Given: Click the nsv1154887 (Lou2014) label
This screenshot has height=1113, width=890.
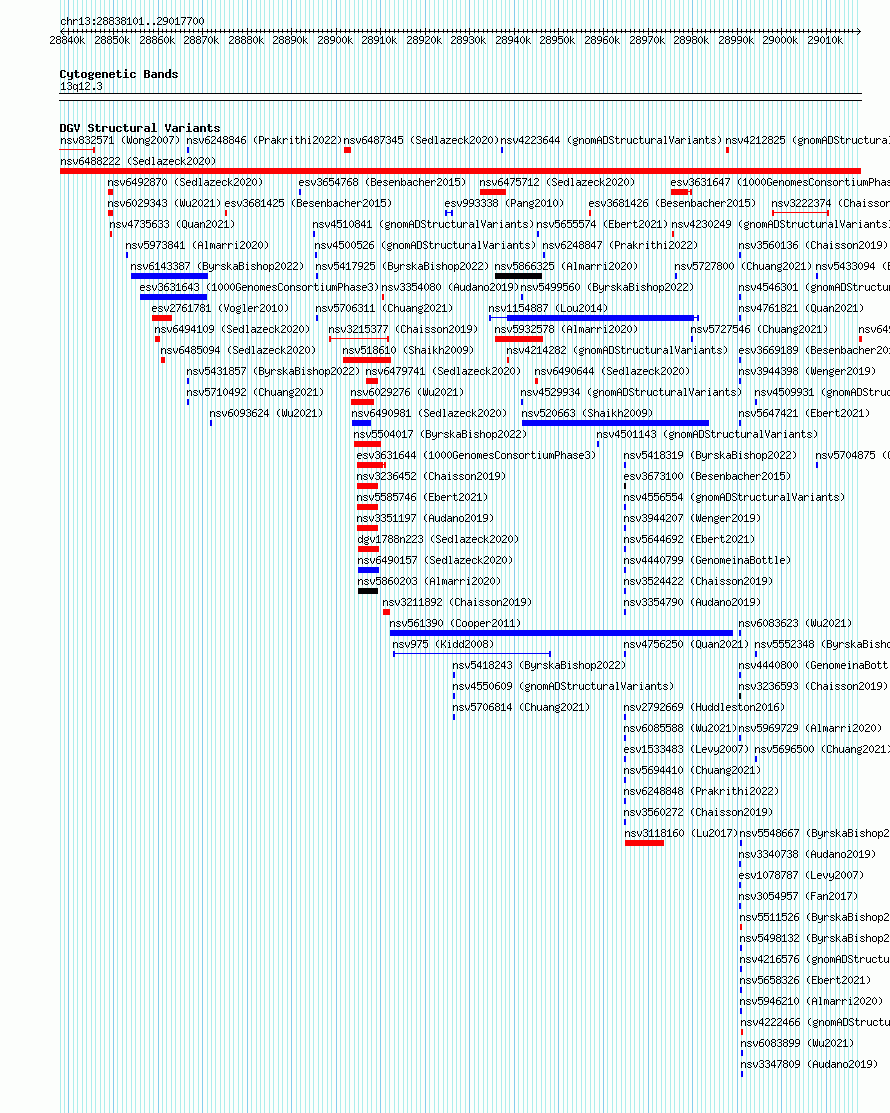Looking at the screenshot, I should click(x=548, y=308).
